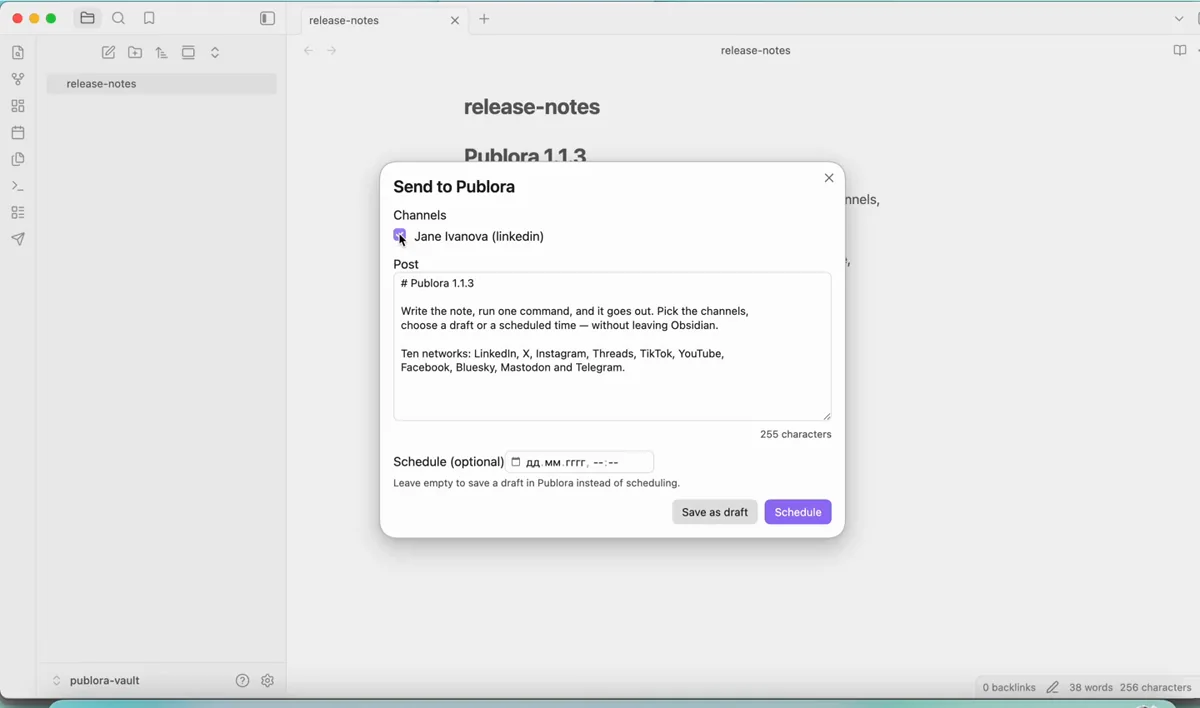
Task: Toggle auto-reveal current file icon
Action: [x=189, y=52]
